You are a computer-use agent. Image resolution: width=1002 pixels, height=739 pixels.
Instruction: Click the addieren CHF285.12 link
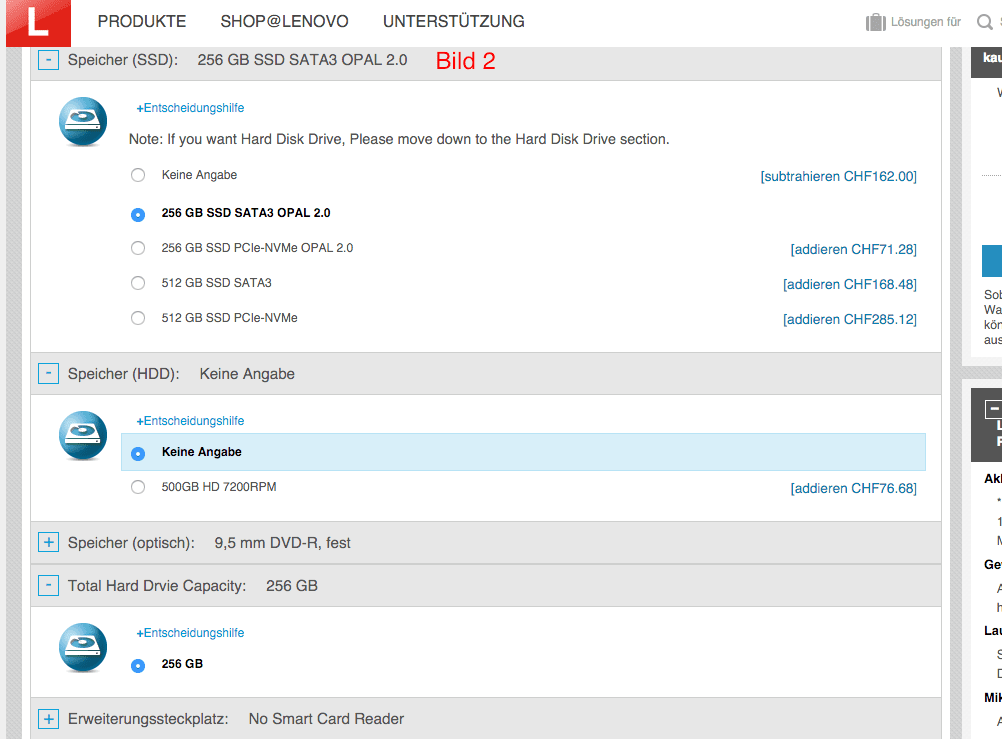click(850, 319)
